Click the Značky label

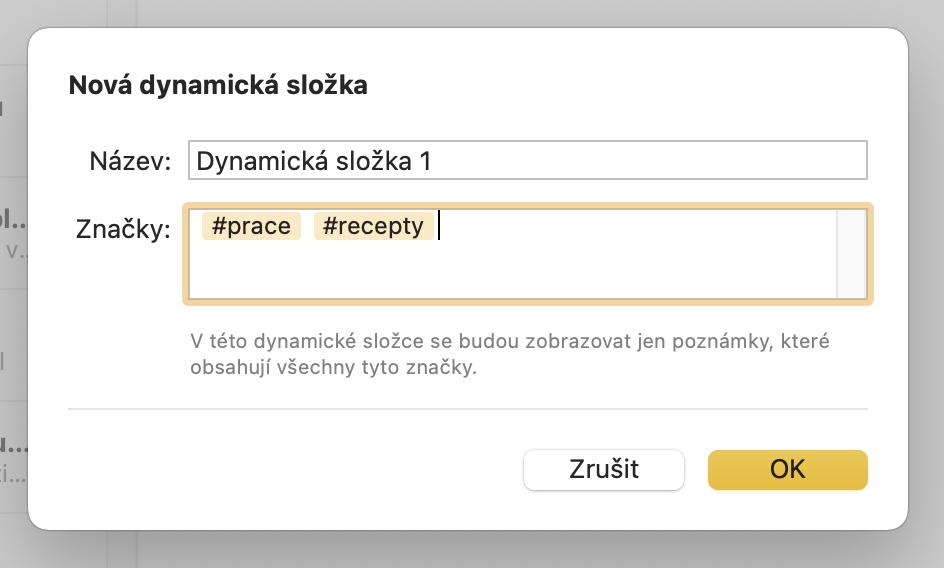point(124,229)
